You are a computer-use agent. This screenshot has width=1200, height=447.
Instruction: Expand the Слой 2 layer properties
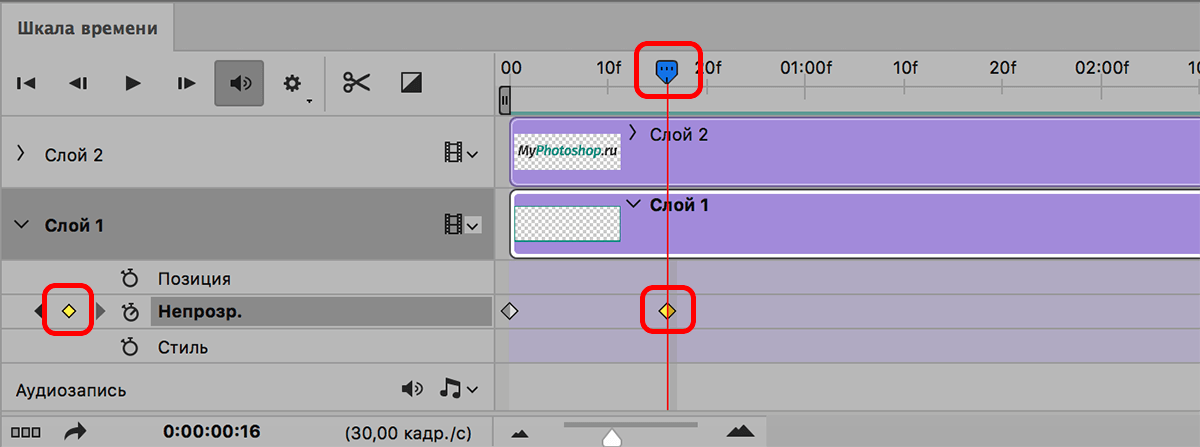[20, 155]
